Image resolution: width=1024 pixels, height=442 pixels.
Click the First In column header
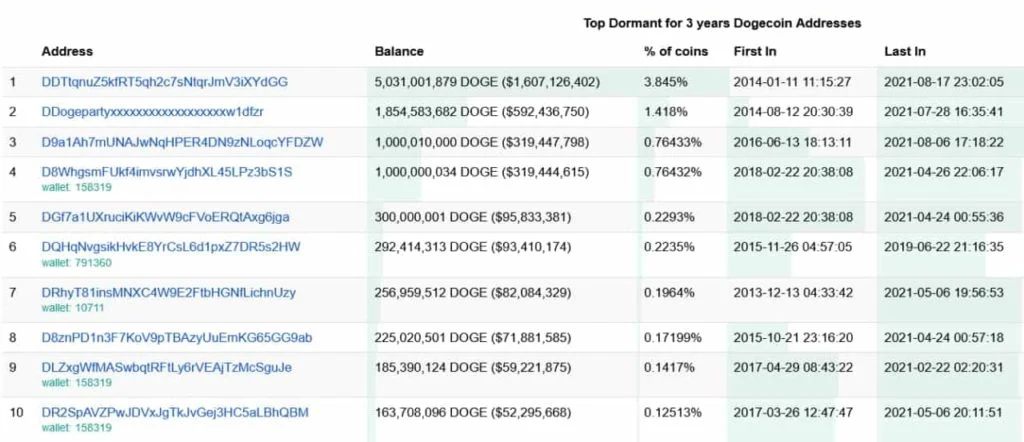[x=755, y=51]
